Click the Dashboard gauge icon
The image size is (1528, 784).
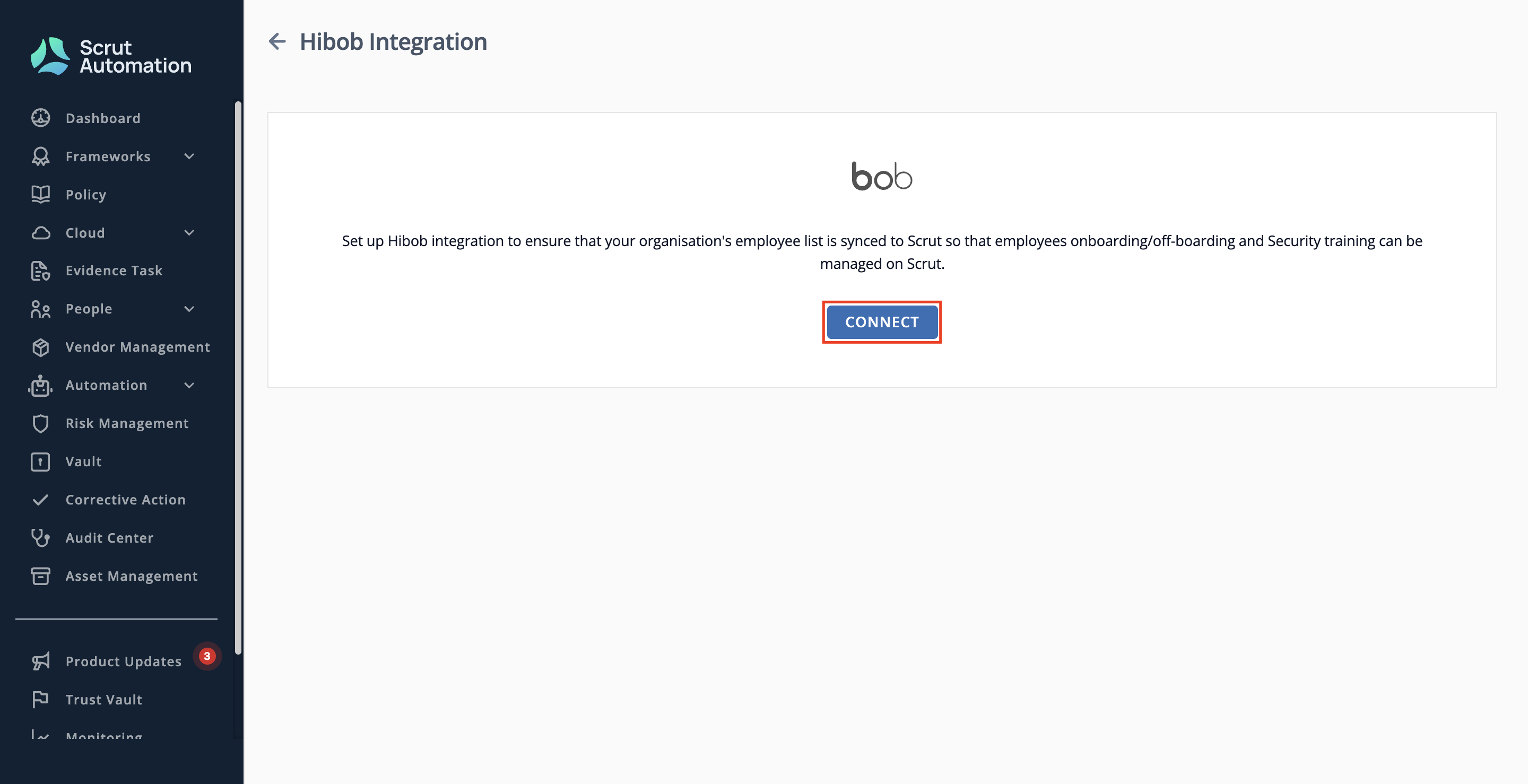tap(40, 118)
